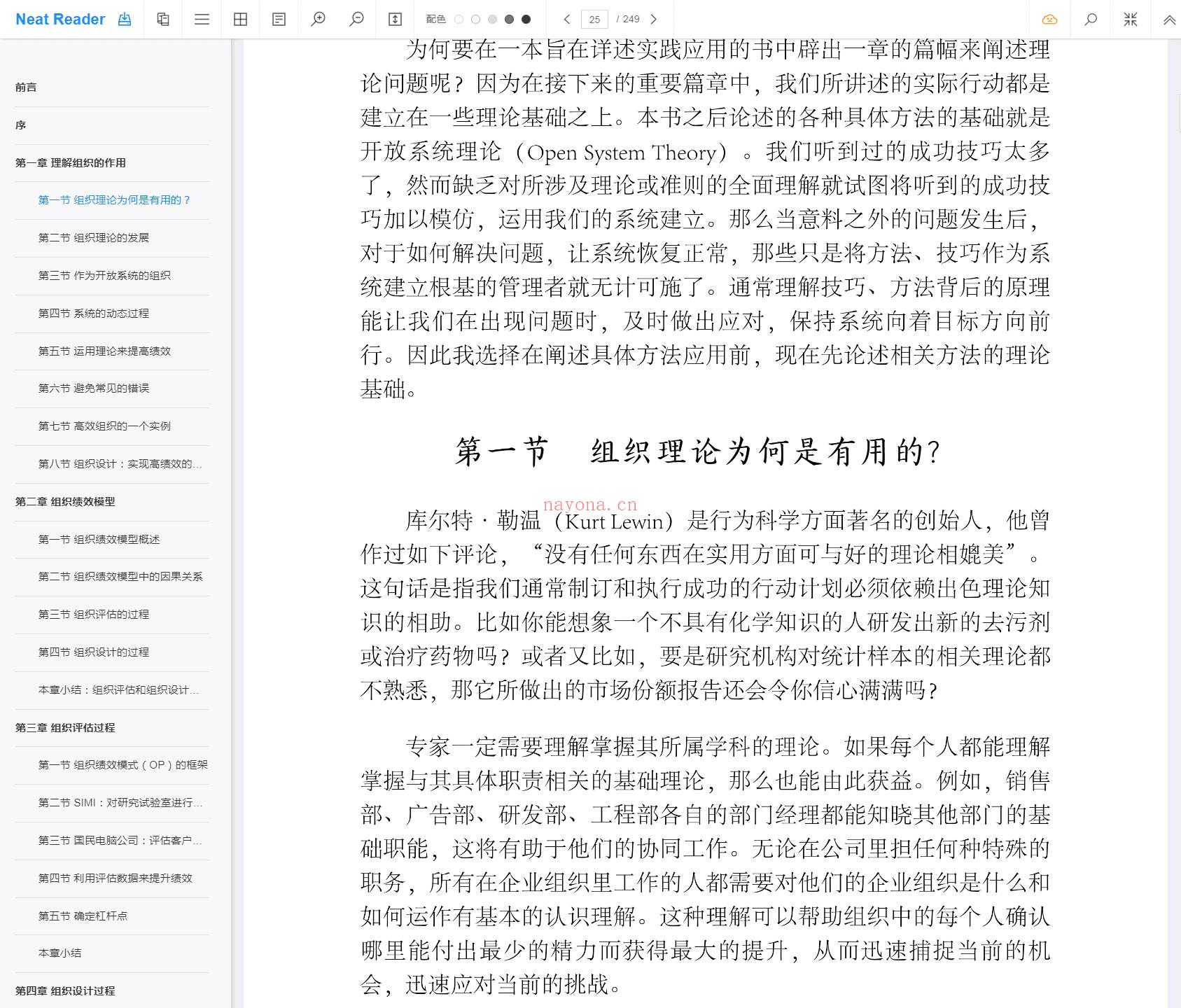
Task: Select 第一节 组织理论为何是有用的？ entry
Action: pos(114,200)
